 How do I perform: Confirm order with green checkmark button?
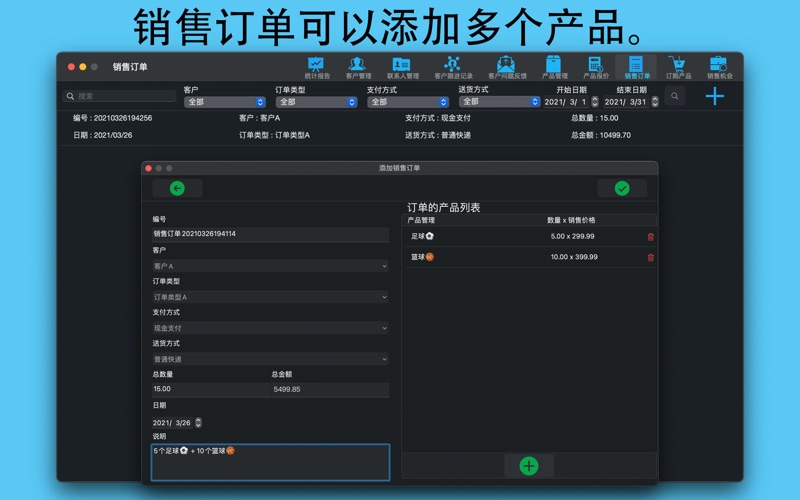point(622,188)
